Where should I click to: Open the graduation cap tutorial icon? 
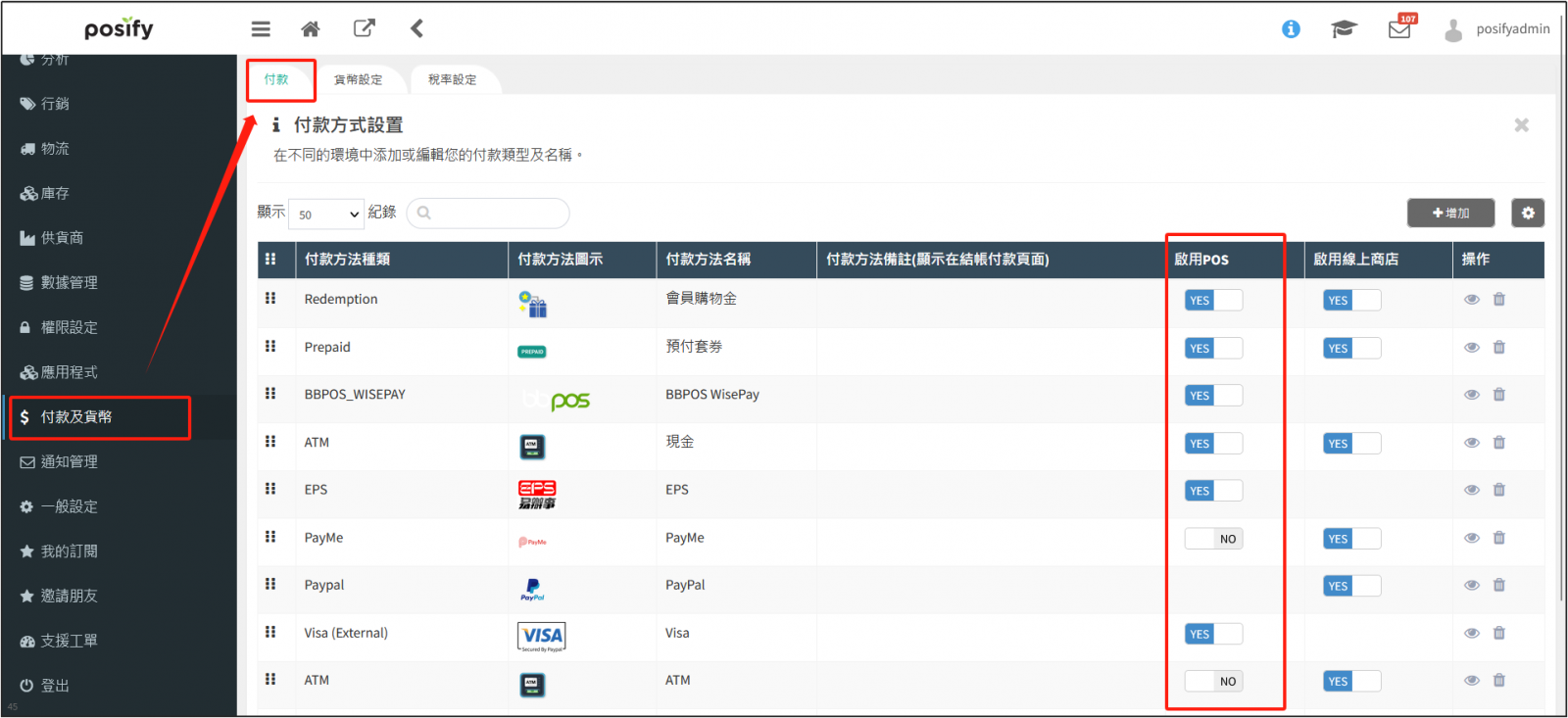tap(1344, 29)
